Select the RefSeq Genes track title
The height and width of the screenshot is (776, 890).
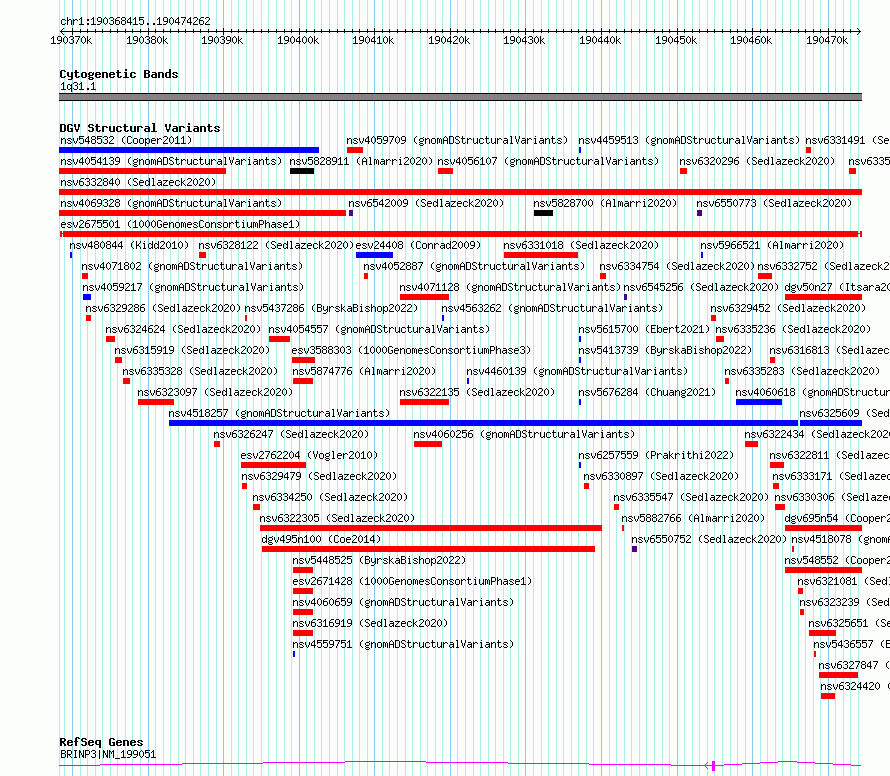(101, 743)
